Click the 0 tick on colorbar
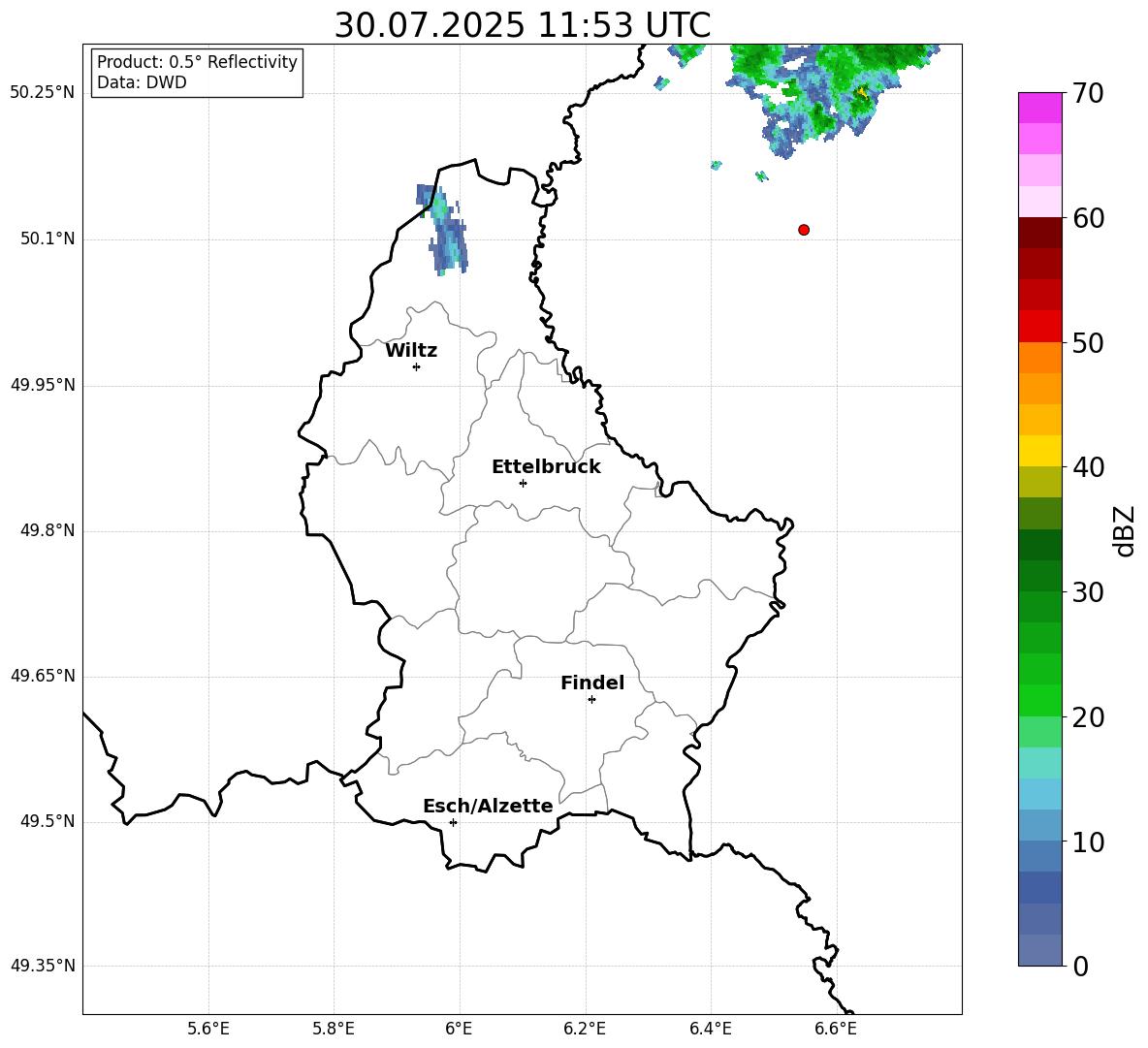The image size is (1148, 1048). [x=1080, y=966]
